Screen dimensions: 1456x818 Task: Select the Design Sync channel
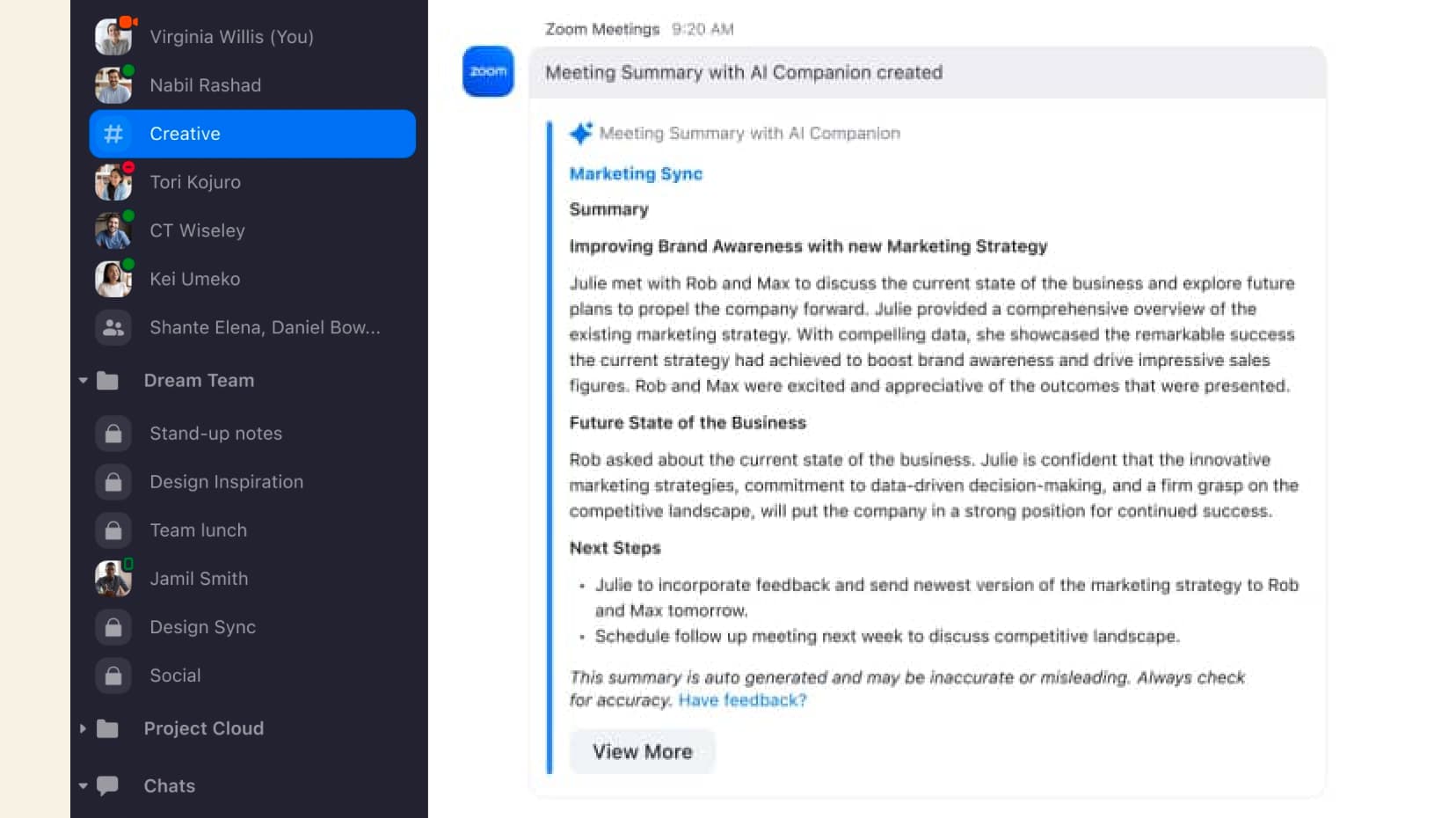(202, 627)
